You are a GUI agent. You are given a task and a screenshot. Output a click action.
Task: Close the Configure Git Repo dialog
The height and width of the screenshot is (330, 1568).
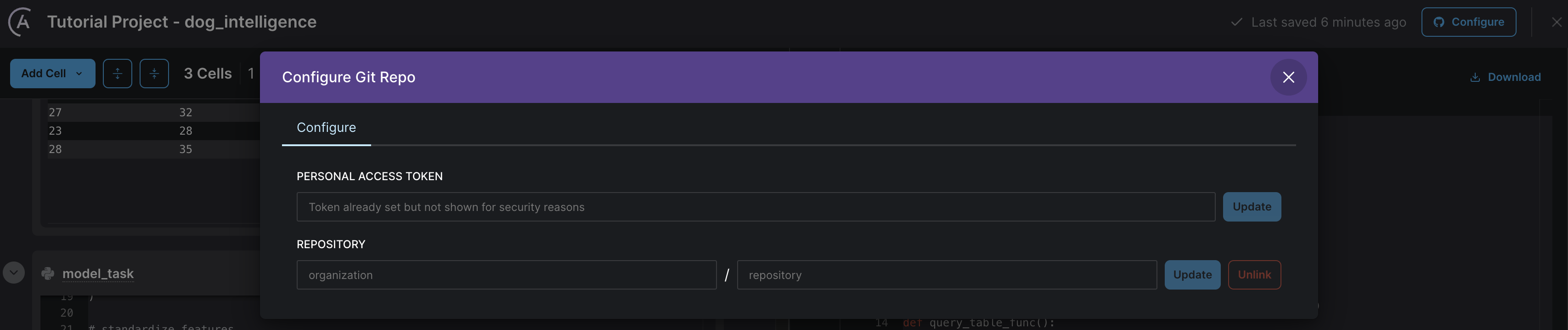pyautogui.click(x=1288, y=77)
